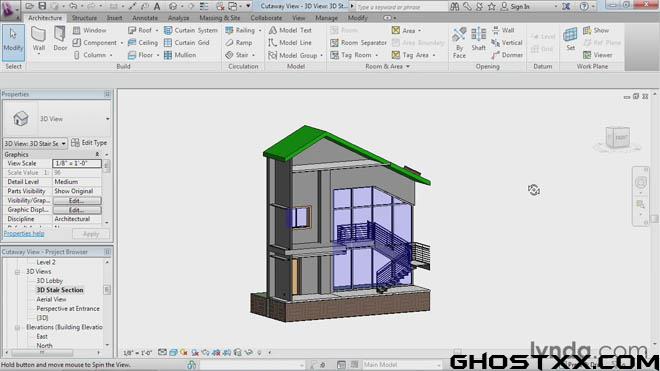Viewport: 660px width, 371px height.
Task: Open the Properties help link
Action: point(24,234)
